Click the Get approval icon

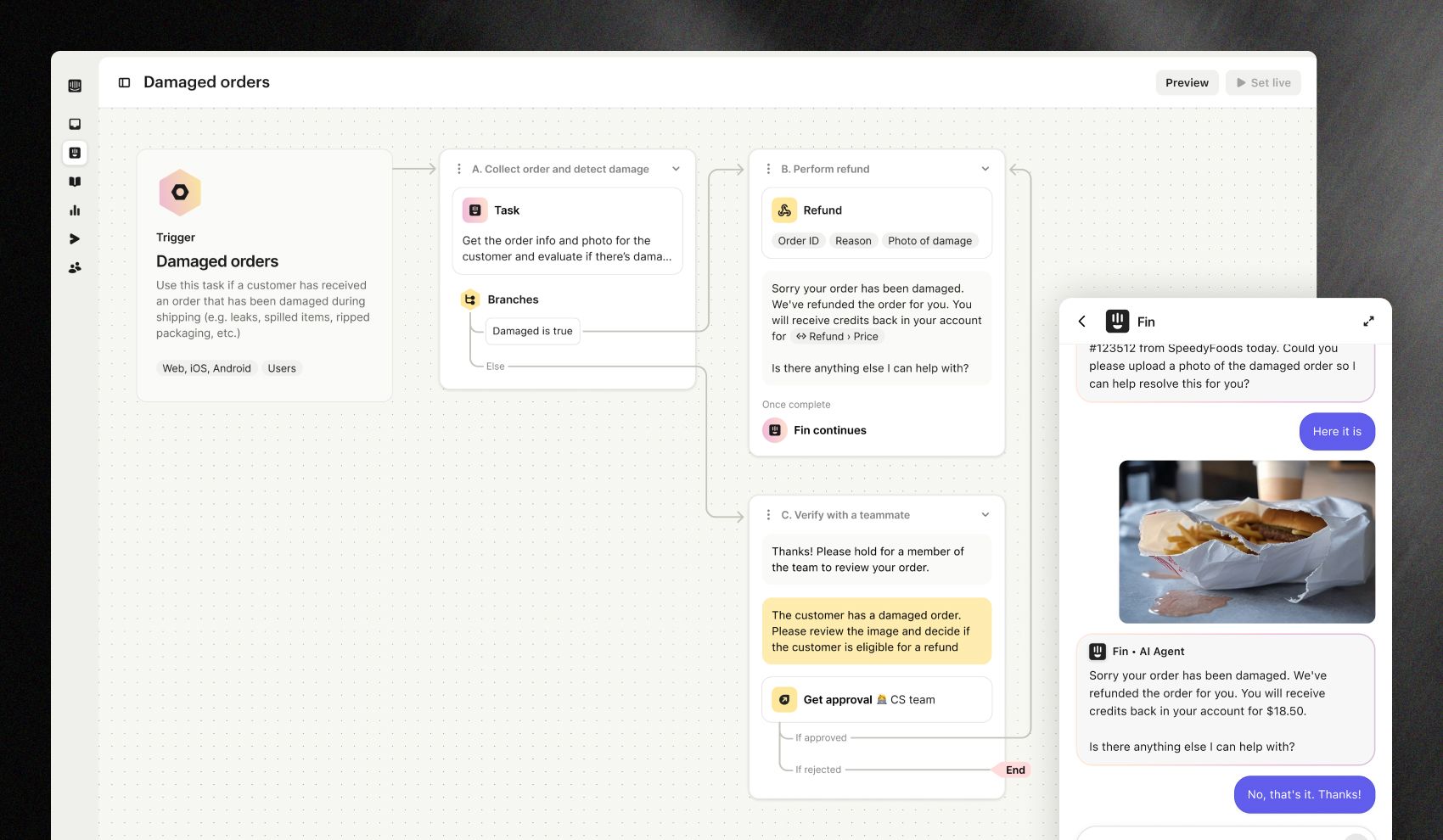[x=784, y=700]
